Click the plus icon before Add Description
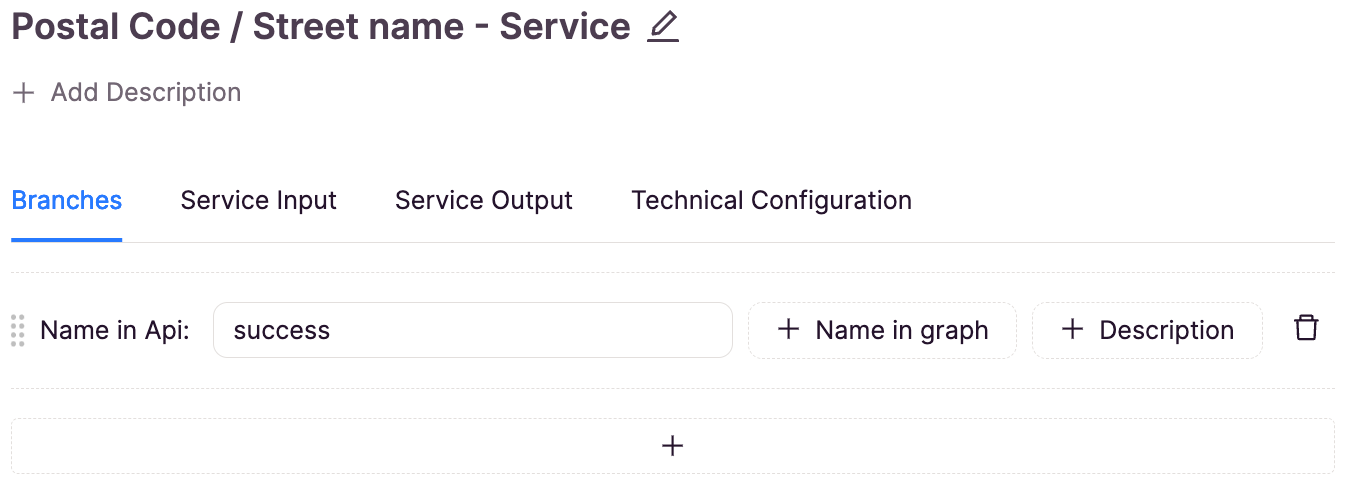This screenshot has height=488, width=1350. (23, 93)
